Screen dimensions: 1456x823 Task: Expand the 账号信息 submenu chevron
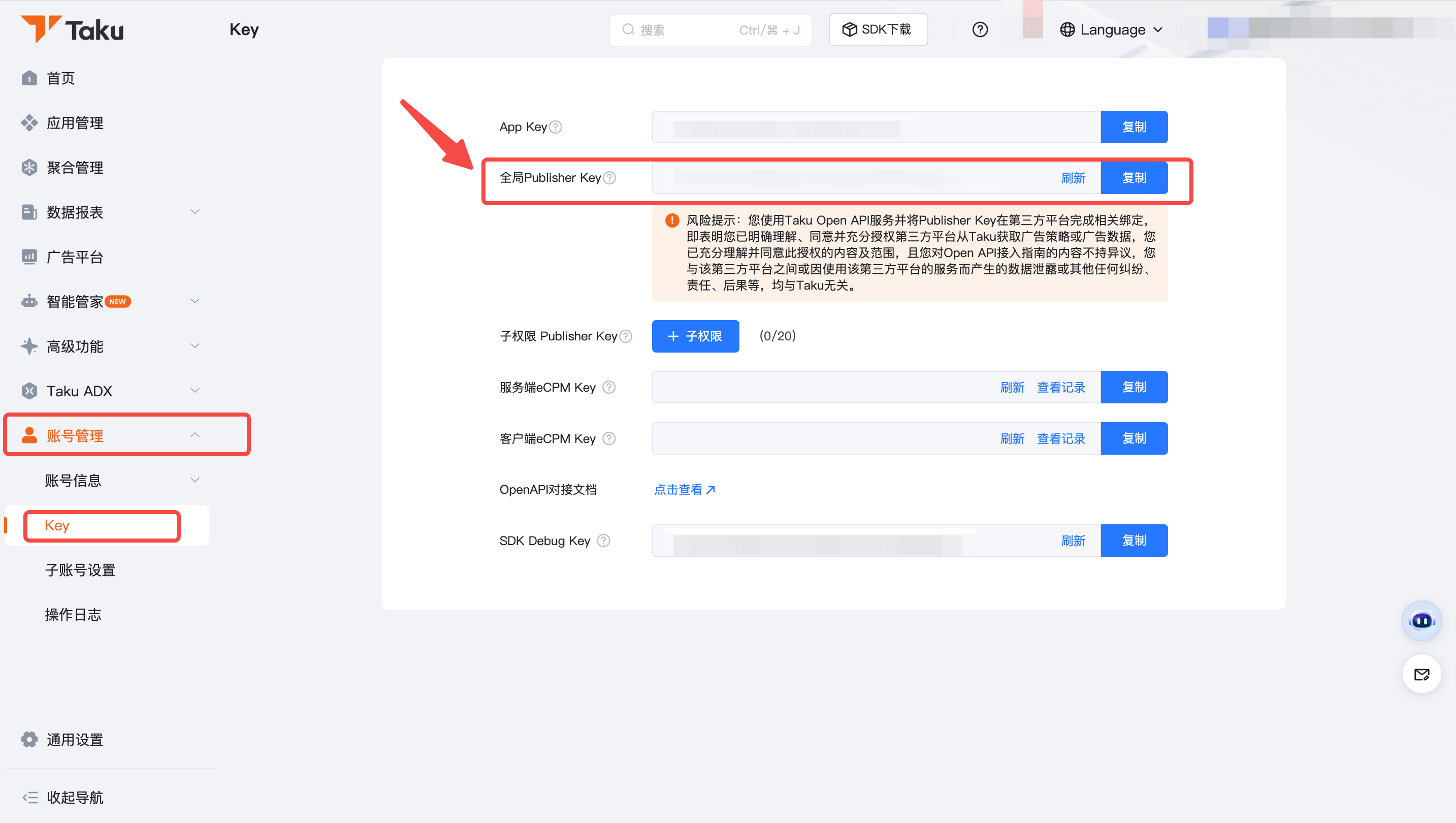(x=195, y=480)
